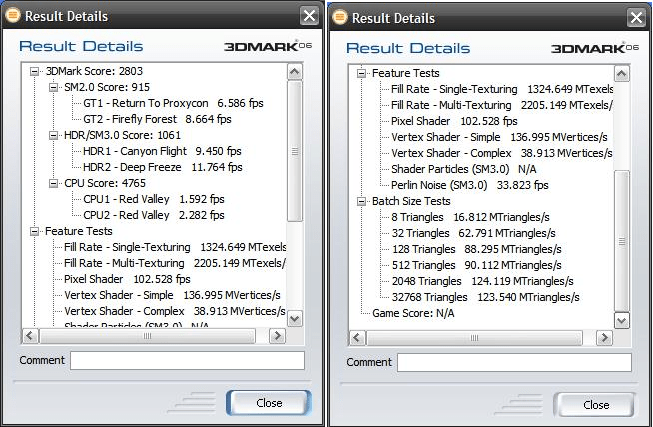The width and height of the screenshot is (653, 427).
Task: Click the left window's title bar icon
Action: [x=12, y=16]
